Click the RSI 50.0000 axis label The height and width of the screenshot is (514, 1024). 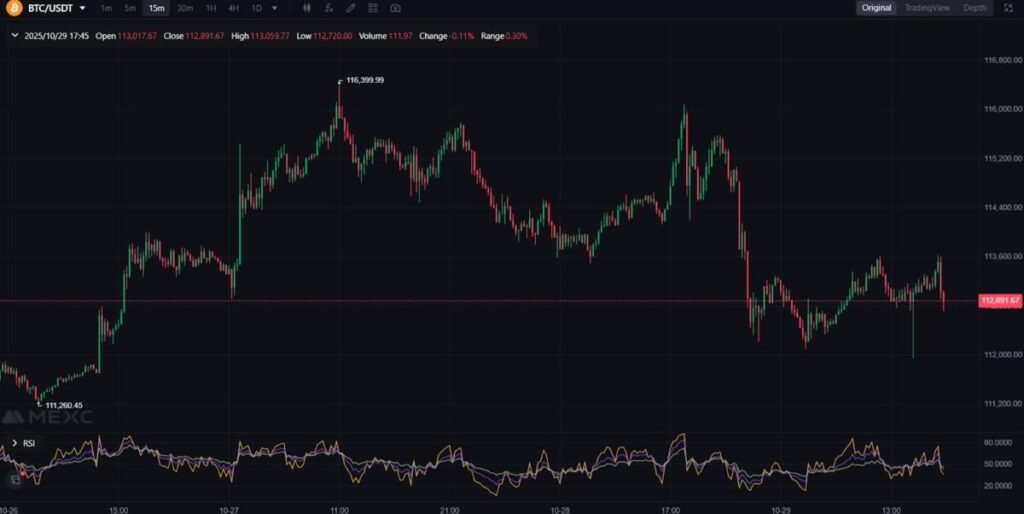pyautogui.click(x=997, y=464)
